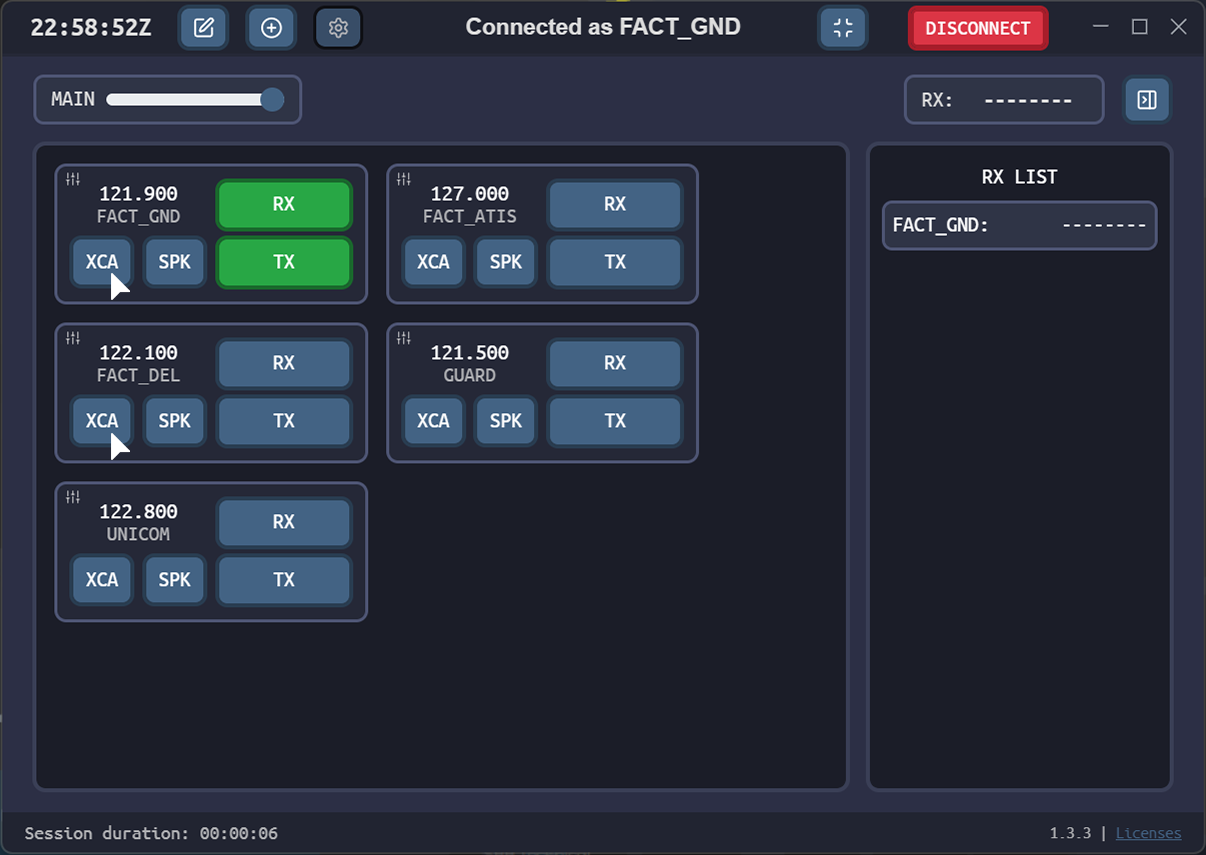Viewport: 1206px width, 855px height.
Task: Hide the RX list side panel
Action: point(1147,100)
